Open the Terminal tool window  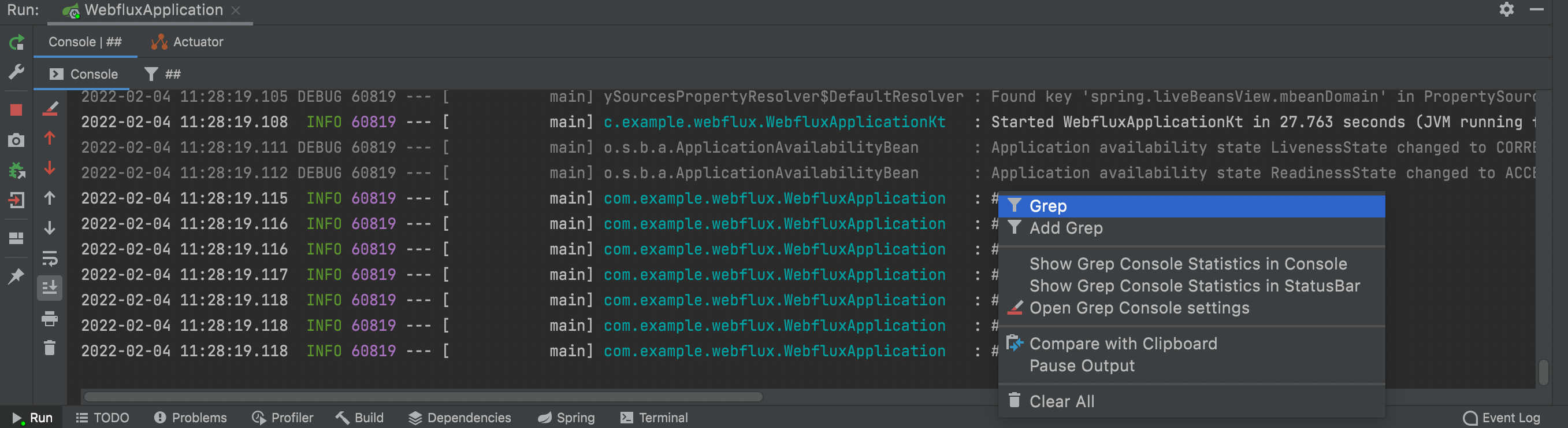654,418
